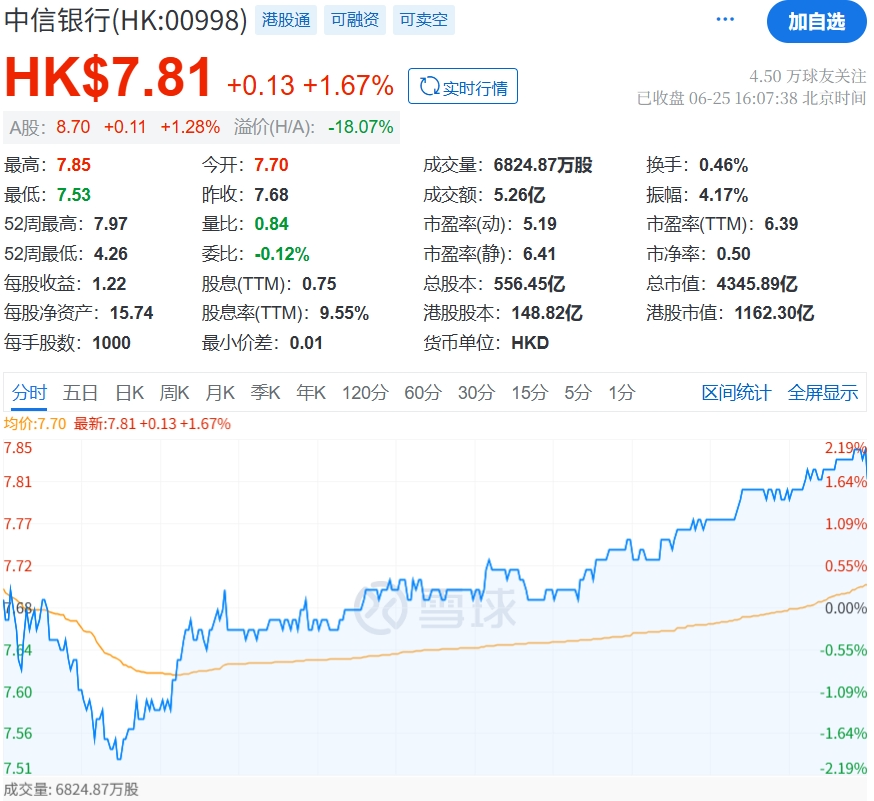Screen dimensions: 874x801
Task: Click the 港股市值 value 1162.30亿
Action: pyautogui.click(x=774, y=313)
